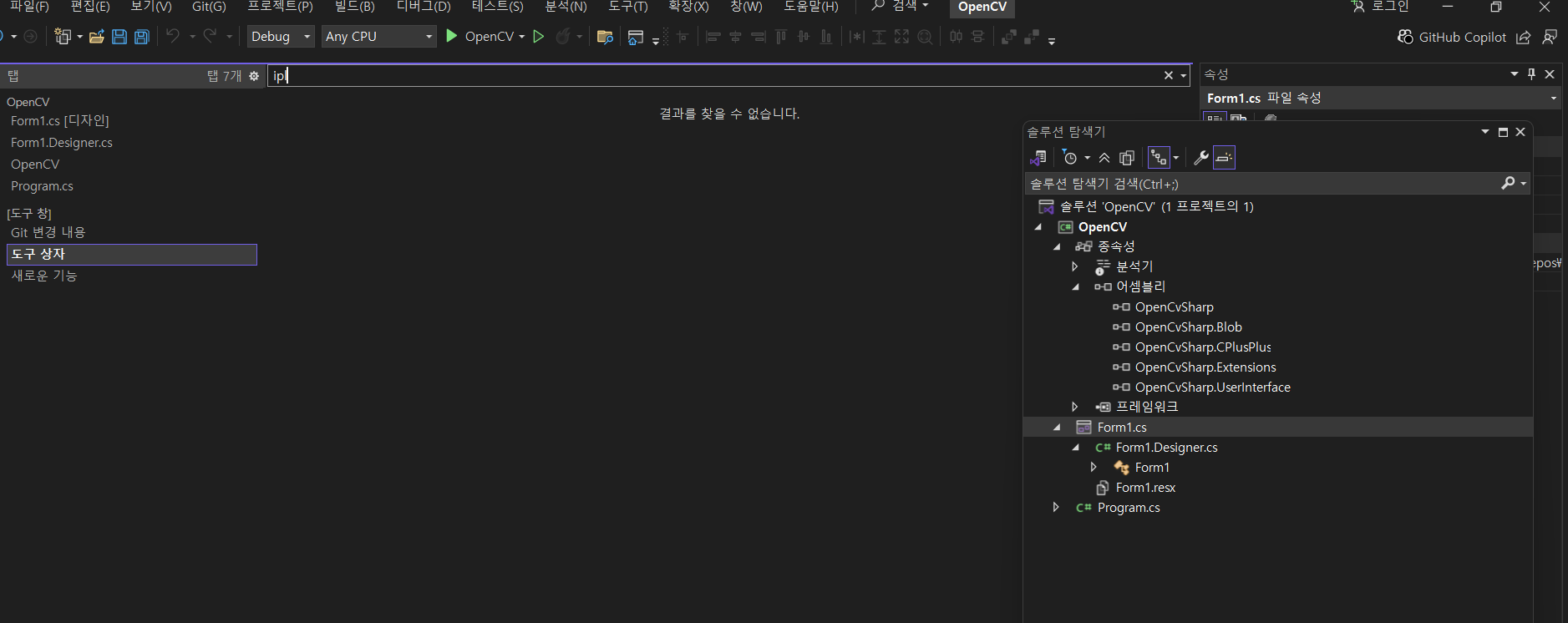Save the current file with the disk icon
The image size is (1568, 623).
(119, 37)
